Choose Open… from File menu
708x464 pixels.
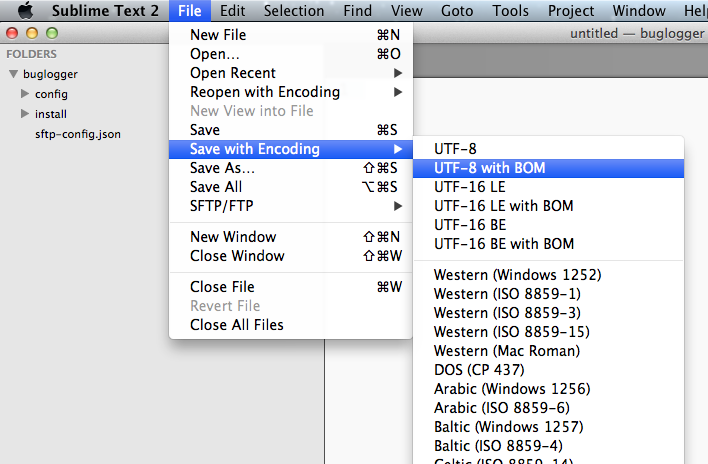pos(291,54)
